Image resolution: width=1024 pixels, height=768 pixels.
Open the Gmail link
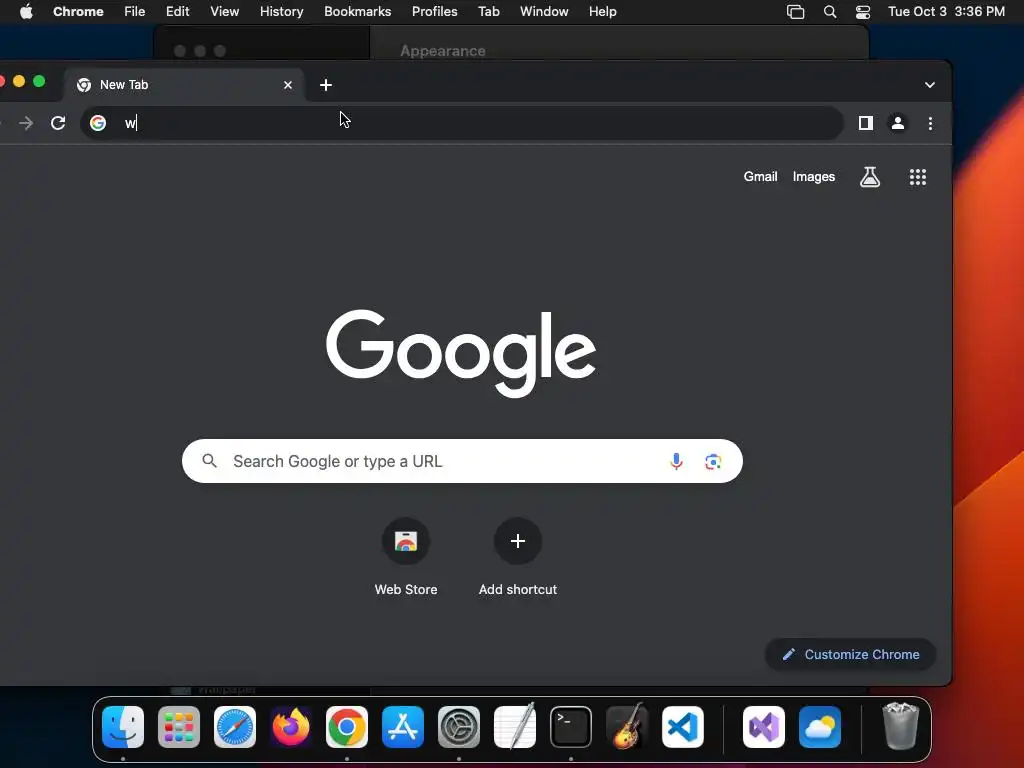pos(760,176)
